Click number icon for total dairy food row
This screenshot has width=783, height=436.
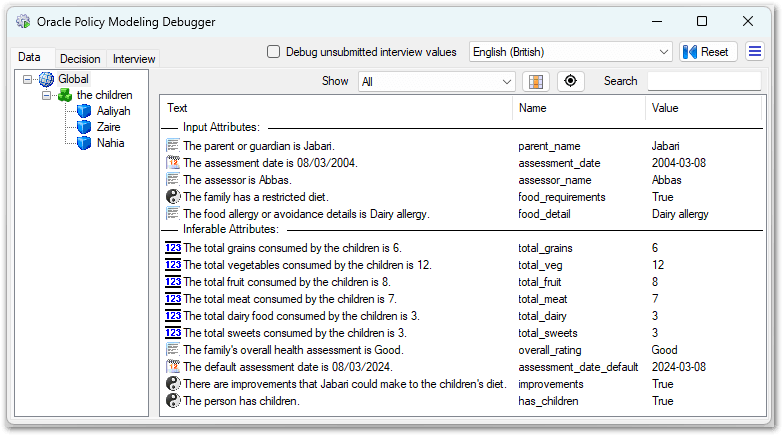[x=173, y=316]
